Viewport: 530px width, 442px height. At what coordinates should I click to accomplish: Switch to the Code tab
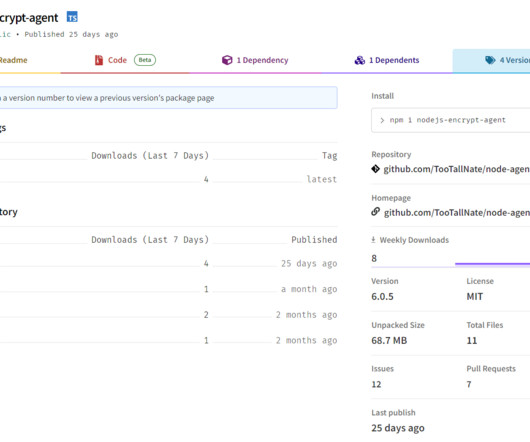(x=125, y=60)
